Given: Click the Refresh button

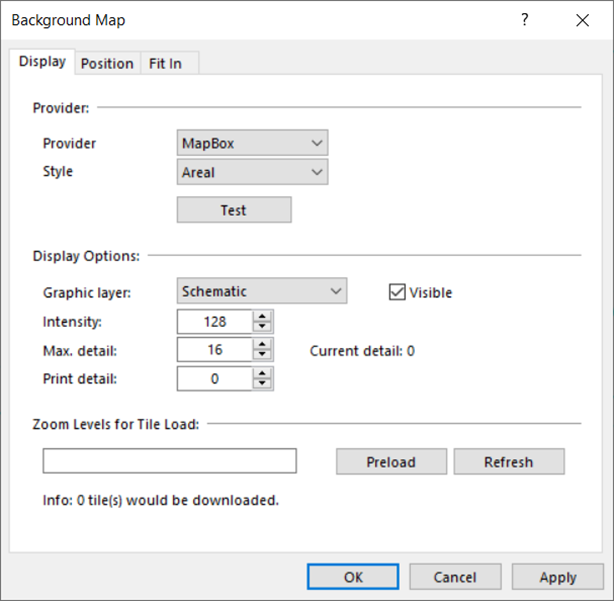Looking at the screenshot, I should coord(508,462).
